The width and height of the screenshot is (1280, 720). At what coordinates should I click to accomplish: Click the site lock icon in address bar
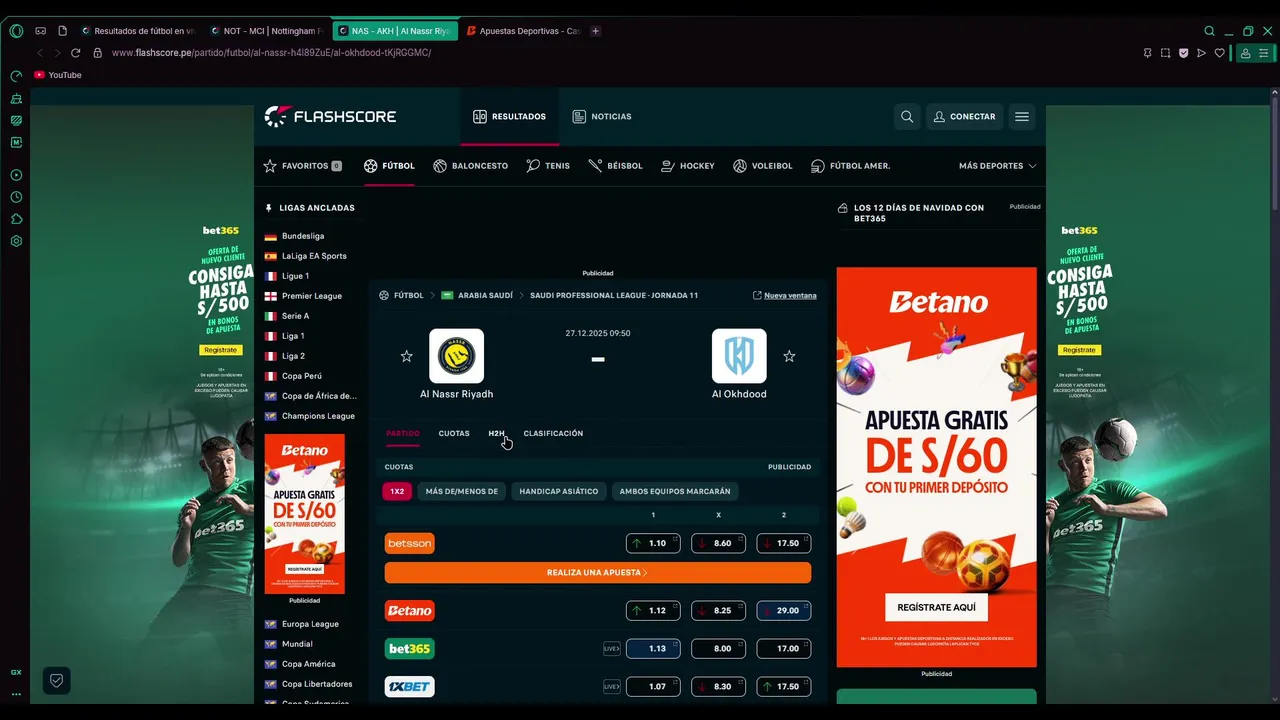click(x=98, y=53)
